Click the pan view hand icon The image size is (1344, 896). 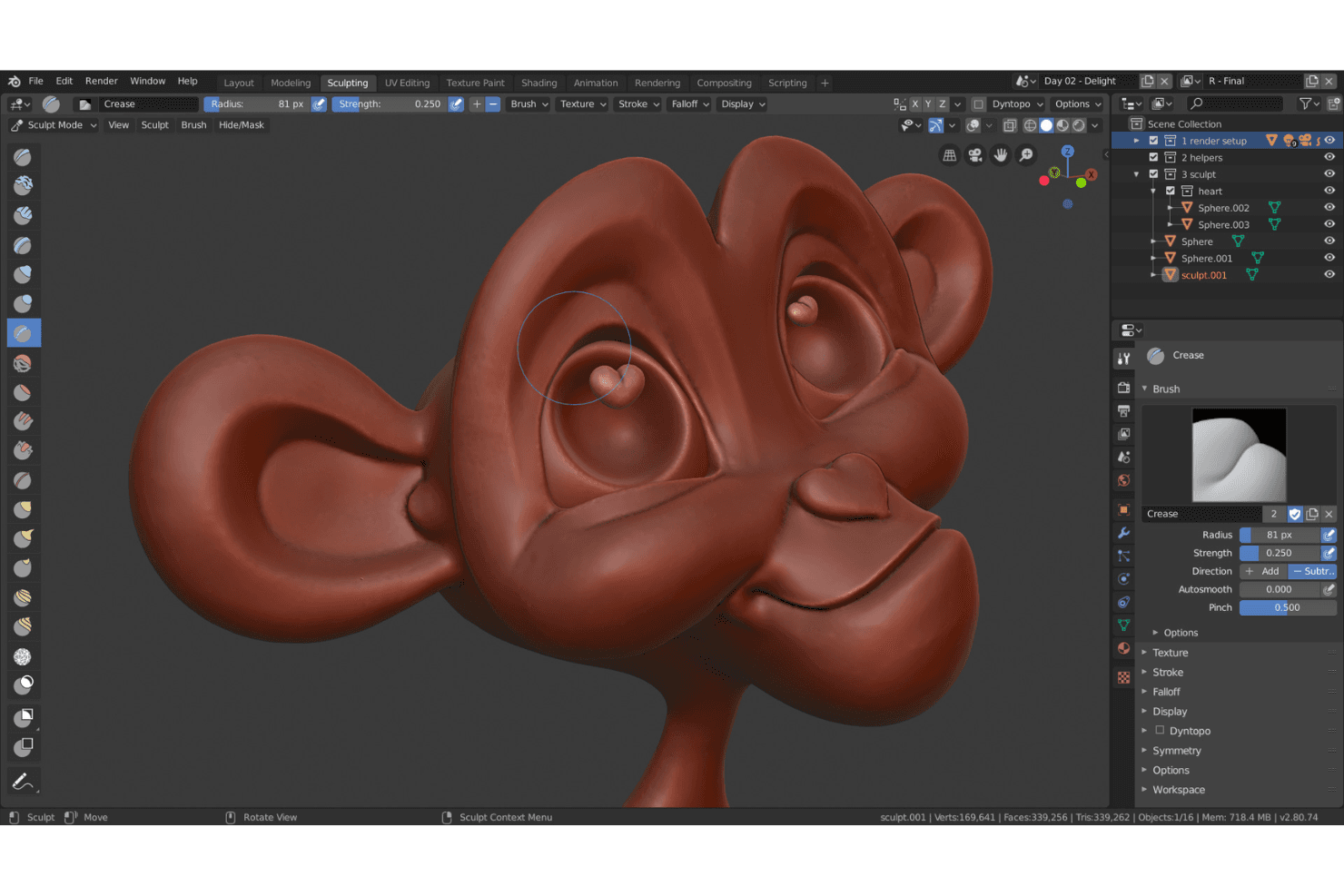pos(1000,155)
